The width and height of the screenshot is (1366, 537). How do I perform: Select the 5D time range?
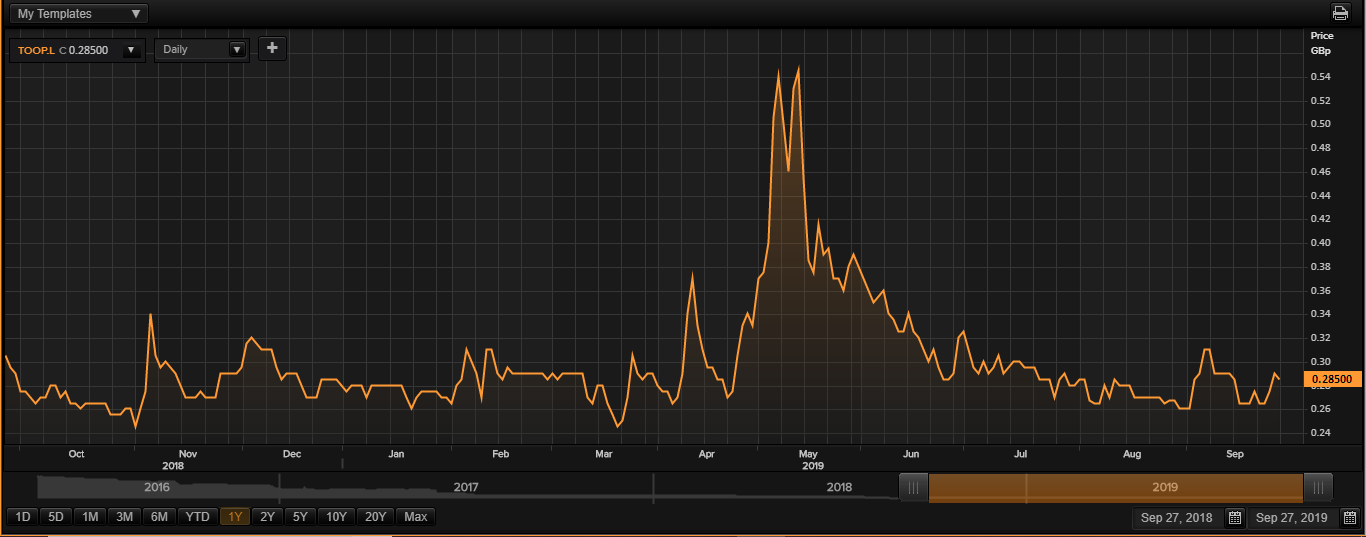point(55,517)
